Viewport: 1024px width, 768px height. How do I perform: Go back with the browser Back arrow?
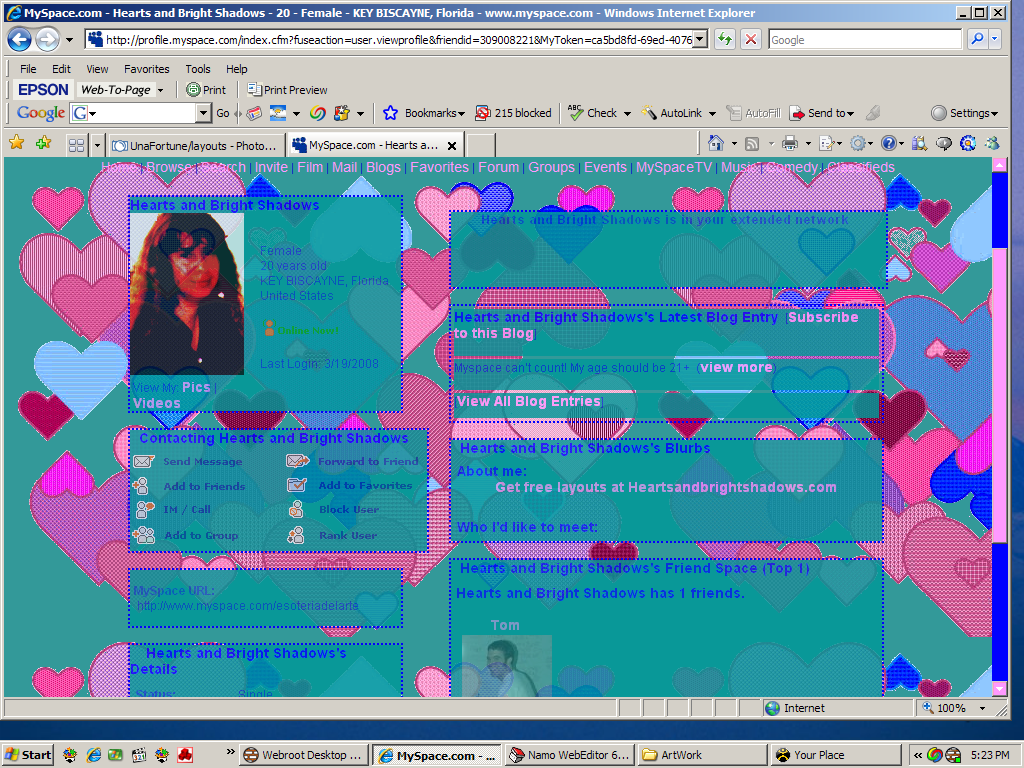point(20,40)
